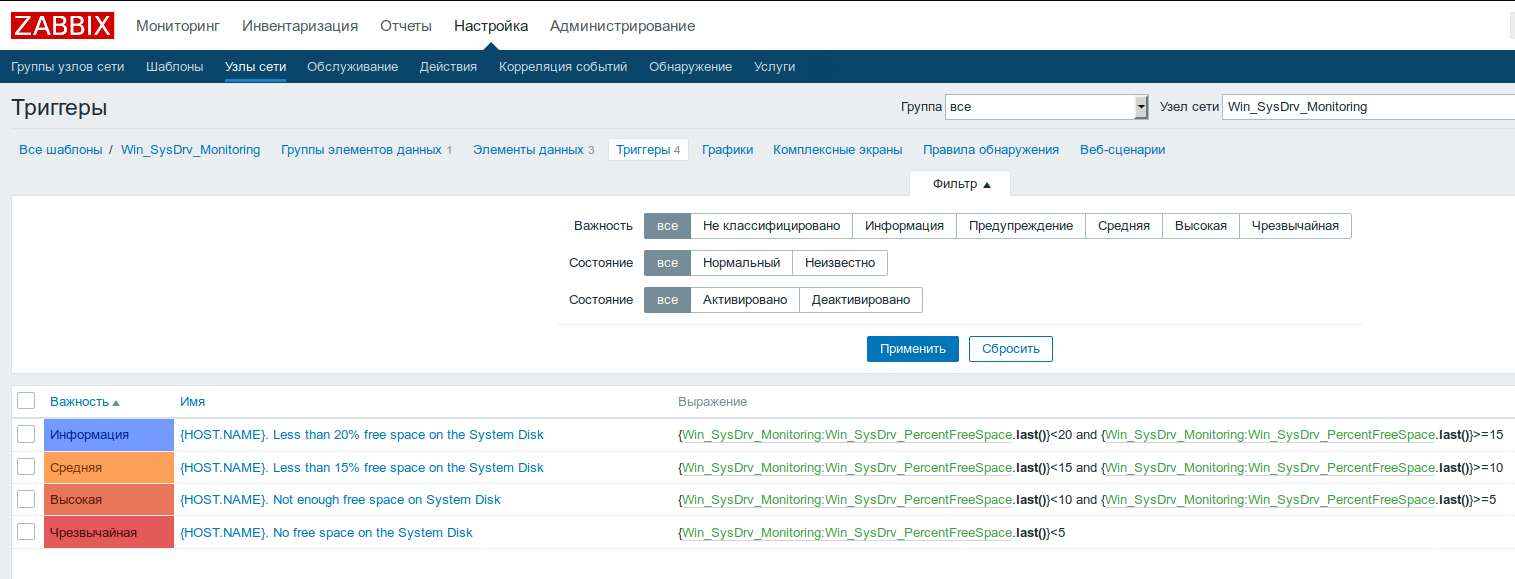Go to Обнаружение submenu

691,67
